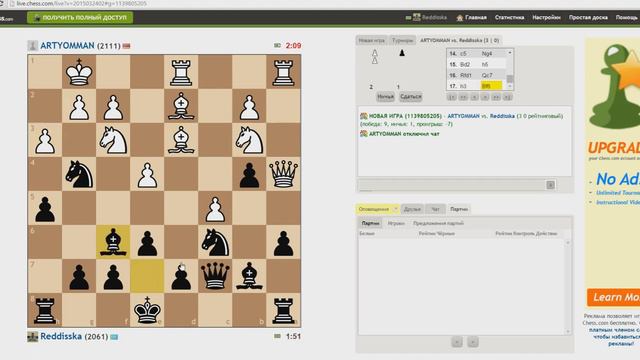The width and height of the screenshot is (640, 360).
Task: Open the Простая доска menu item
Action: click(x=588, y=18)
